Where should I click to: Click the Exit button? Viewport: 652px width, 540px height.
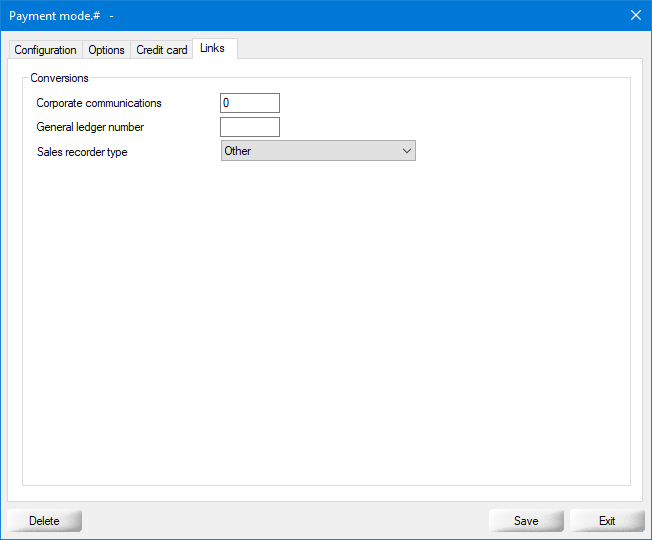(x=607, y=521)
